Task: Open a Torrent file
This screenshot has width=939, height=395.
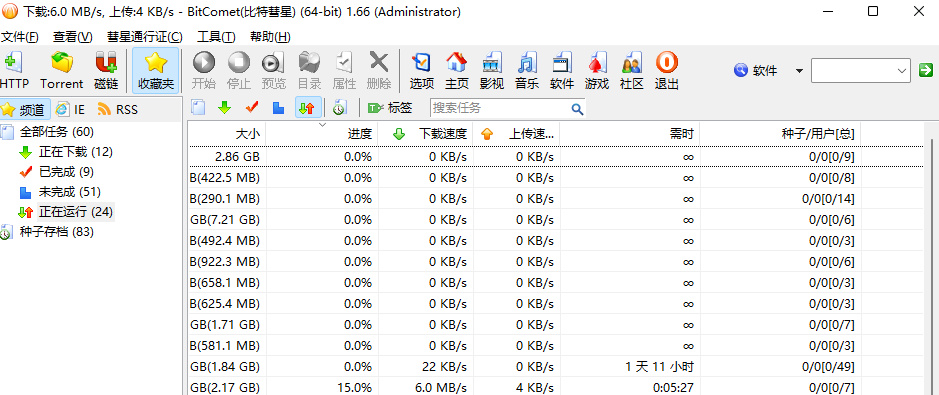Action: [62, 71]
